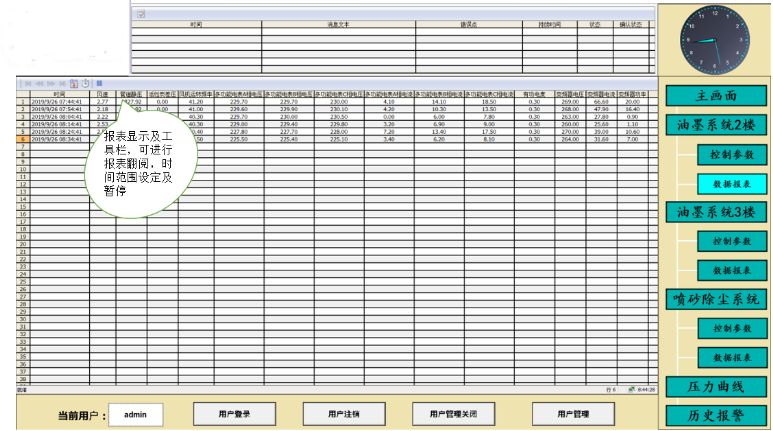Viewport: 773px width, 431px height.
Task: Click the clock icon in report toolbar
Action: point(86,83)
